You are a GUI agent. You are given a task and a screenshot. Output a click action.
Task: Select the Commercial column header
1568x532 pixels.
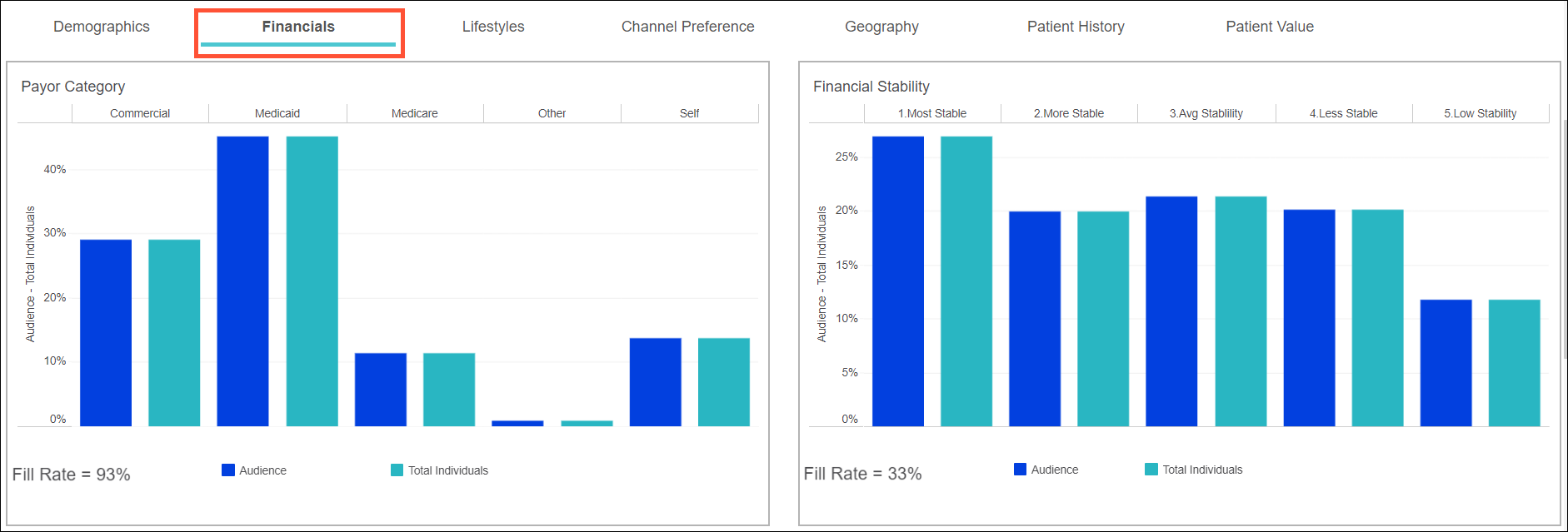coord(140,113)
